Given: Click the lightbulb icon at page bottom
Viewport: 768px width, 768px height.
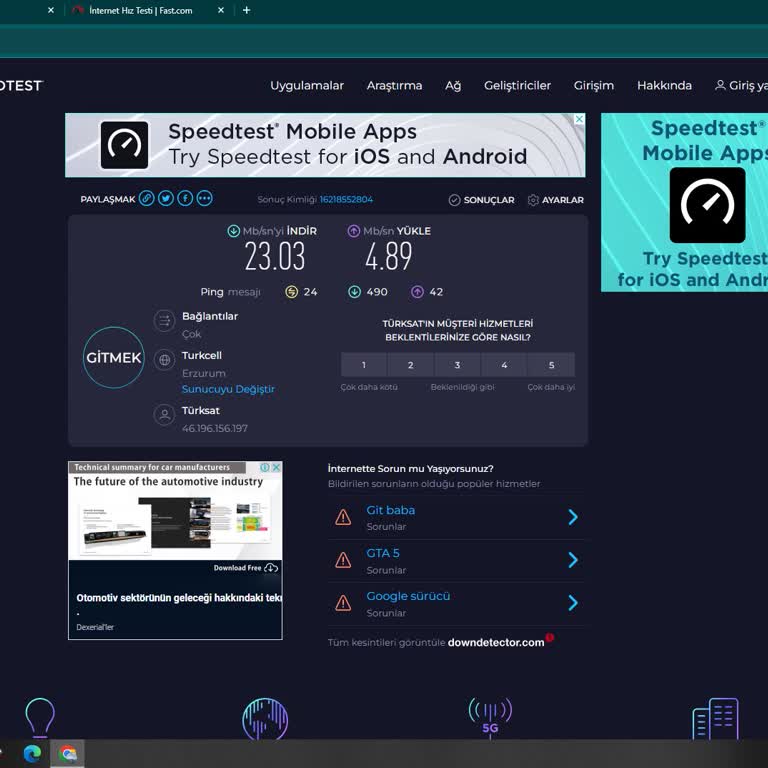Looking at the screenshot, I should pyautogui.click(x=40, y=718).
